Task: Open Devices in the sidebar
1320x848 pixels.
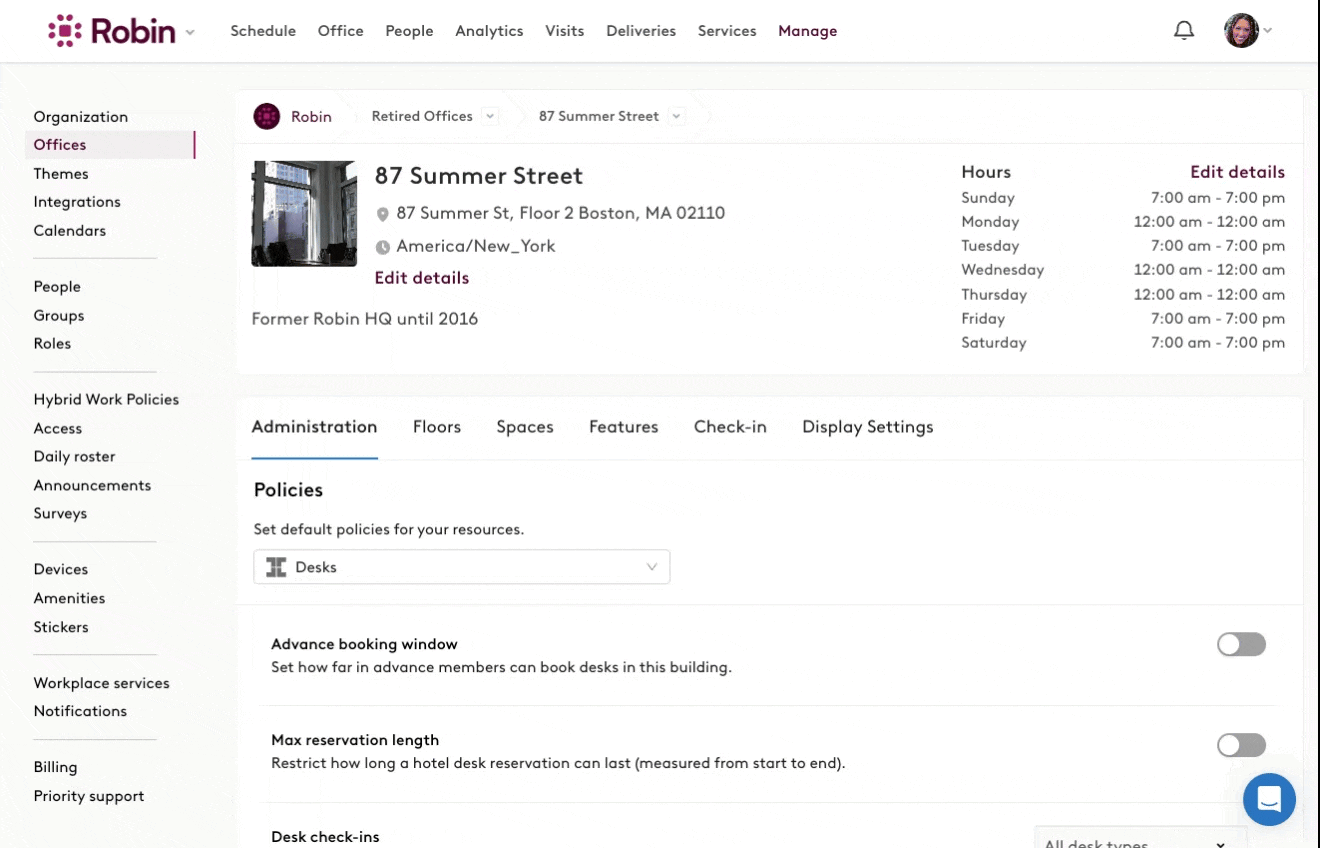Action: (61, 570)
